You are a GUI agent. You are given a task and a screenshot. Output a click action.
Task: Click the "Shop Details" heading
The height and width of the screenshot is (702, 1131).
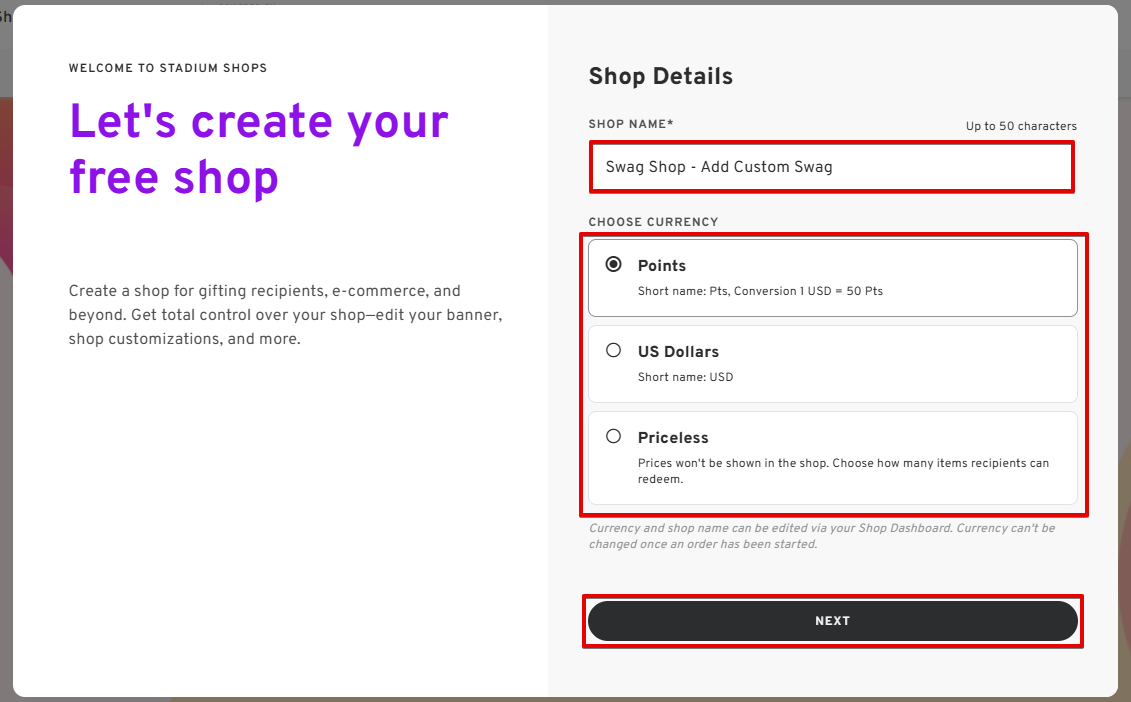click(660, 77)
